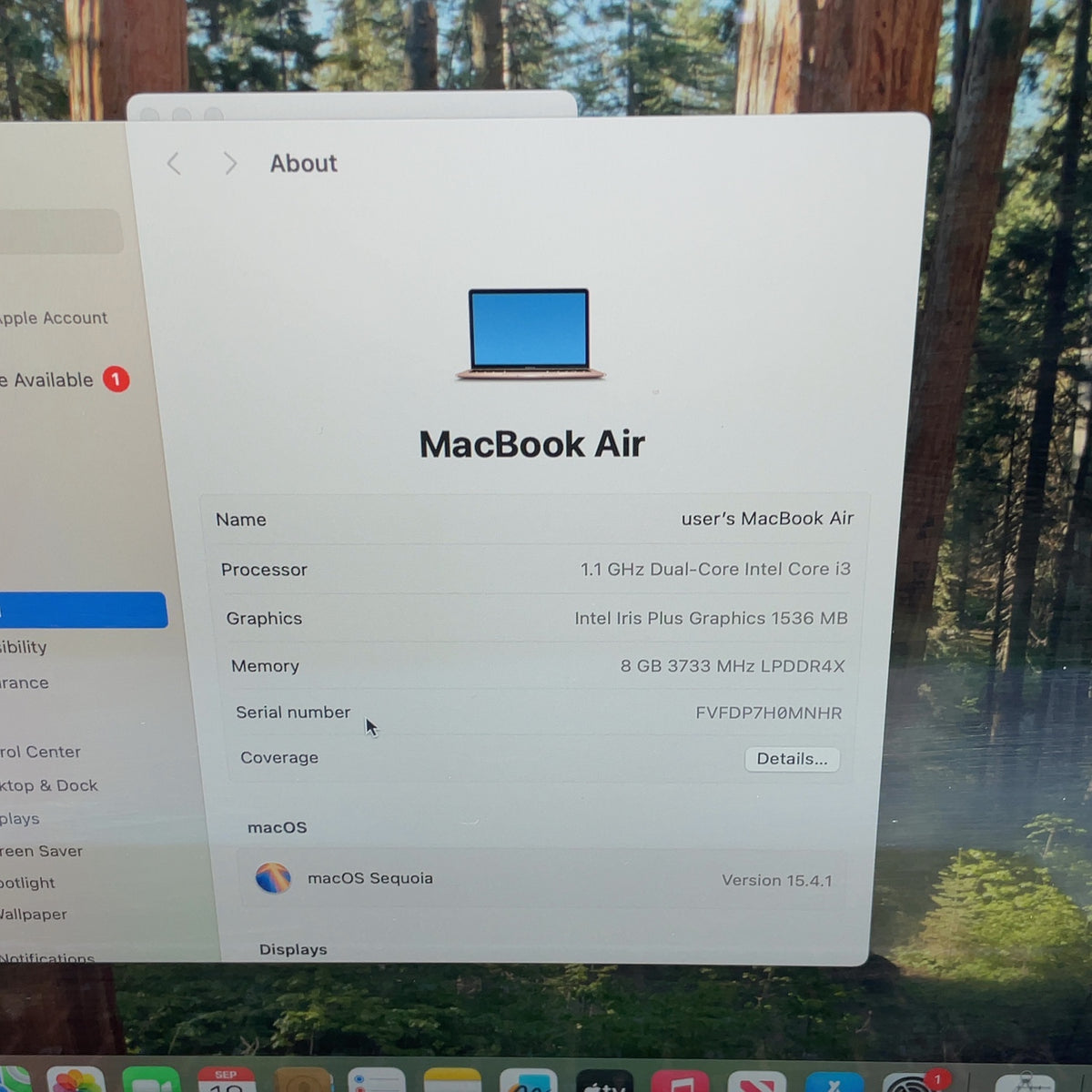
Task: Click "1.1 GHz Dual-Core Intel Core i3"
Action: coord(715,569)
